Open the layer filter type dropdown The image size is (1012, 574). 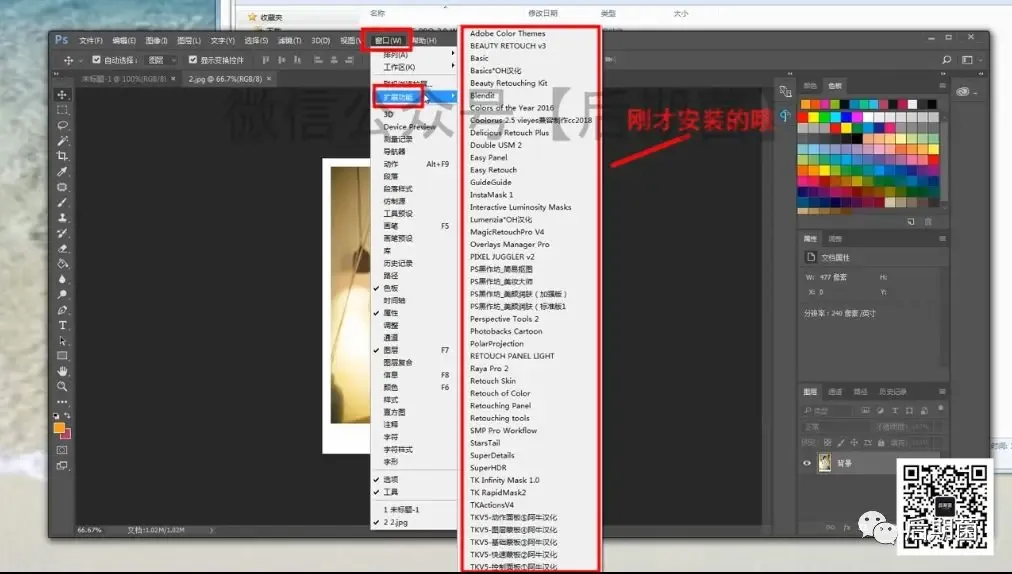(x=829, y=410)
